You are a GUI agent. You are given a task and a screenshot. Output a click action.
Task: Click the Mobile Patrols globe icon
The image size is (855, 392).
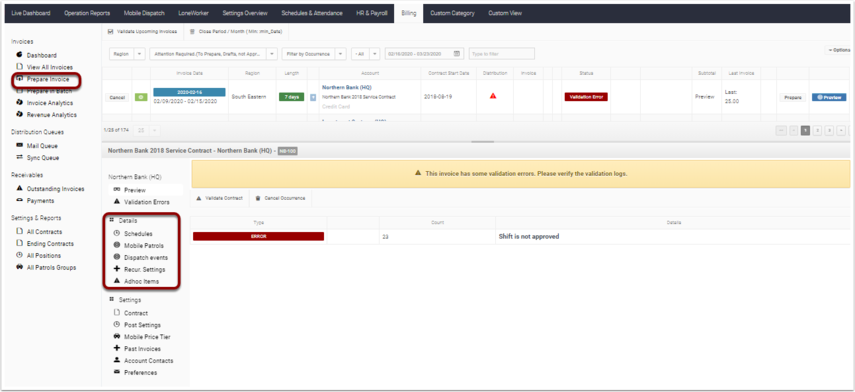click(x=116, y=245)
